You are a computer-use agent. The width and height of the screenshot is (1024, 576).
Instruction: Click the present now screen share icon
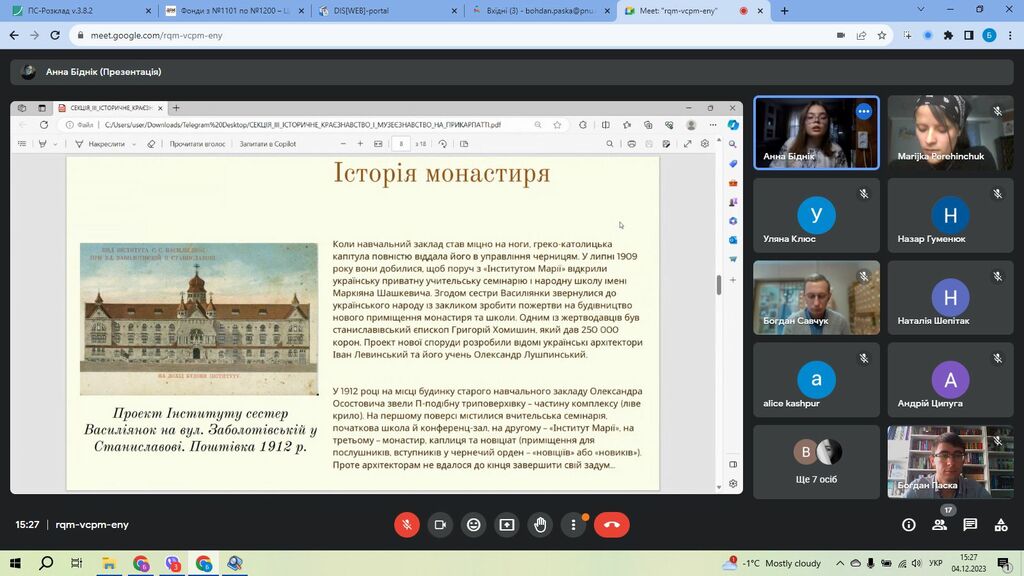tap(507, 524)
